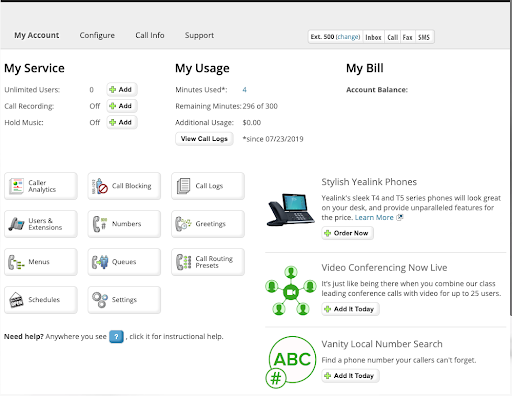The height and width of the screenshot is (396, 512).
Task: Select the Call tab in extension bar
Action: [x=393, y=37]
